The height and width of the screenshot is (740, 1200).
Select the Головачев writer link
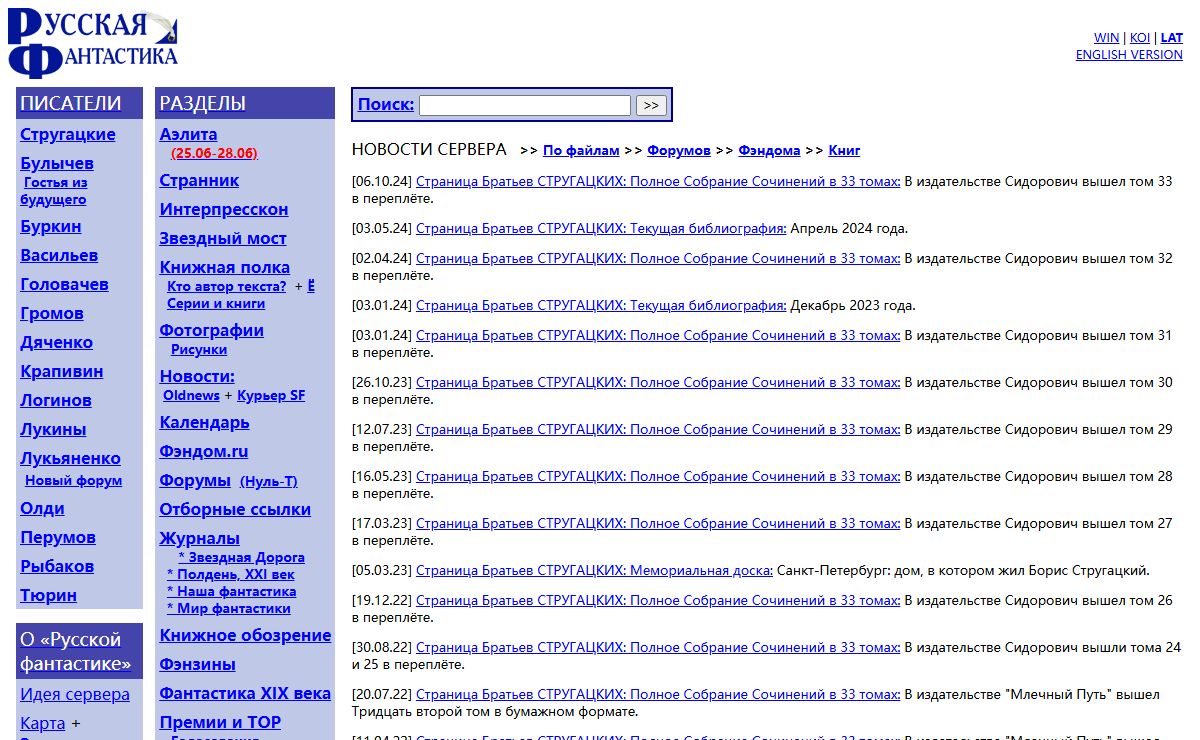click(64, 284)
